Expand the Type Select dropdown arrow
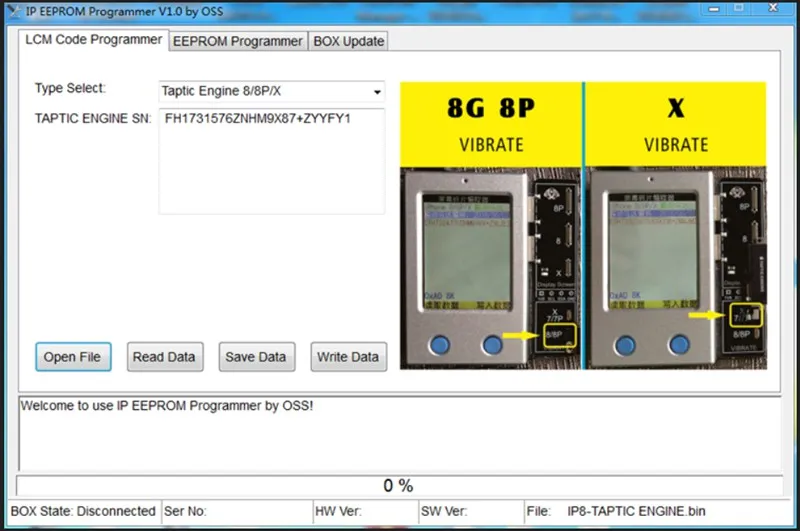Viewport: 800px width, 531px height. tap(377, 92)
